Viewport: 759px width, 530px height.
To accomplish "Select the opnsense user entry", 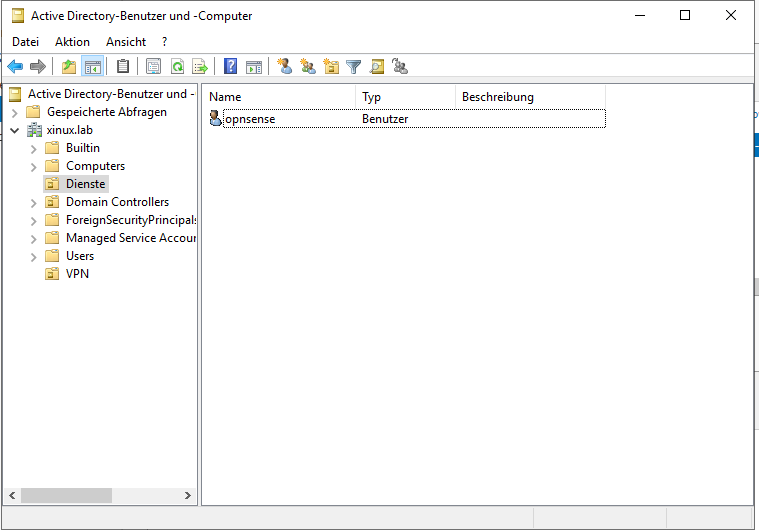I will 250,119.
